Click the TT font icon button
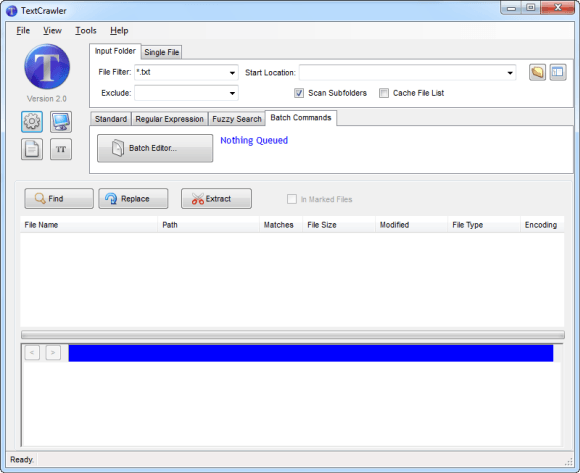 click(61, 149)
